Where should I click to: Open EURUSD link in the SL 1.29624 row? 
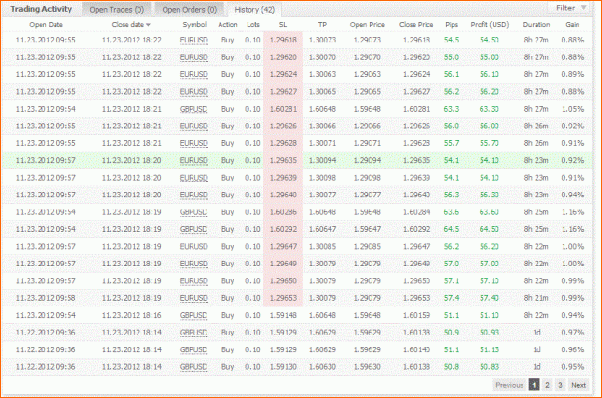(x=194, y=74)
